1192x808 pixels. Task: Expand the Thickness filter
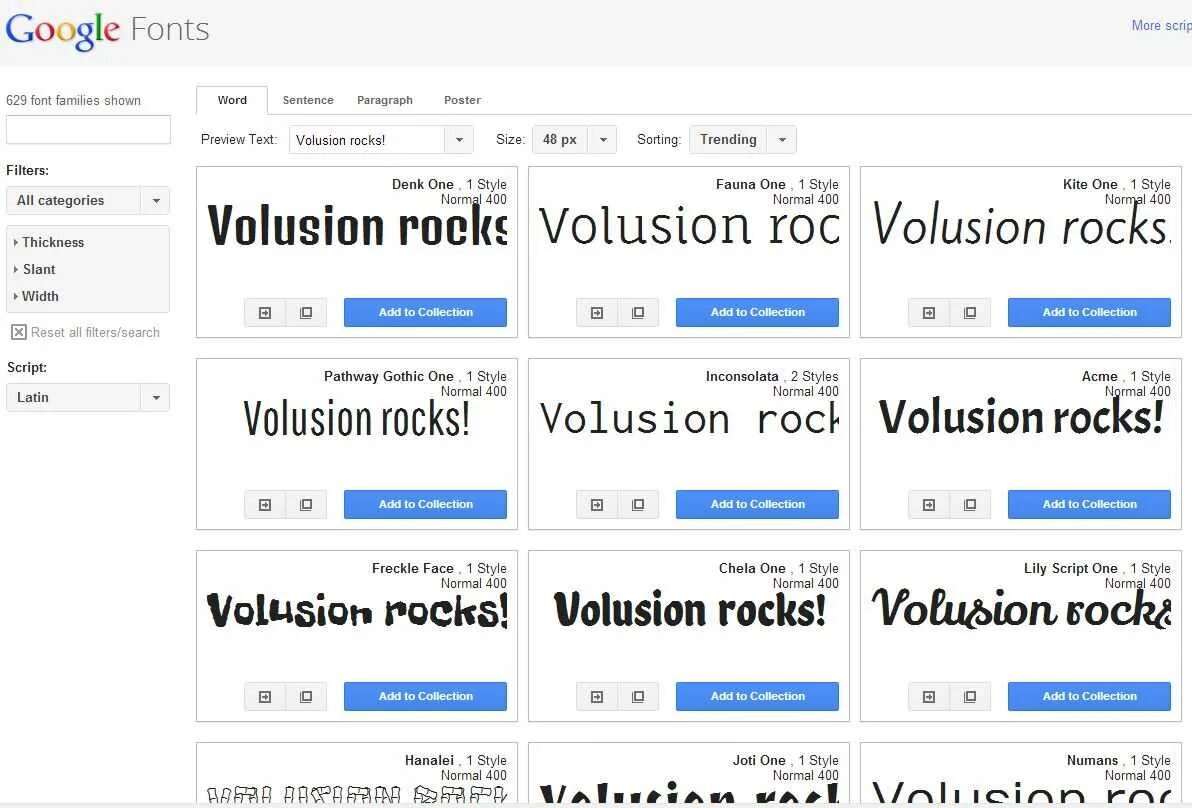point(49,242)
